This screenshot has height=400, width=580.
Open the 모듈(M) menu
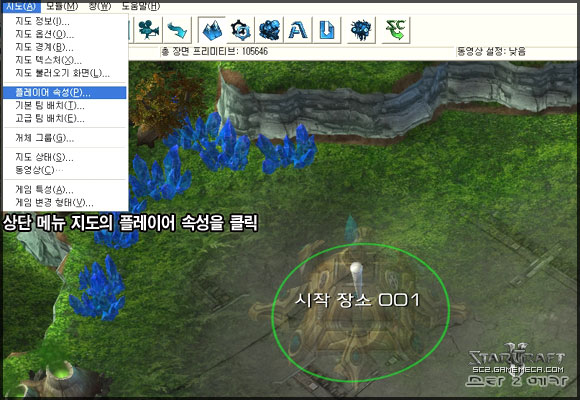(x=62, y=6)
